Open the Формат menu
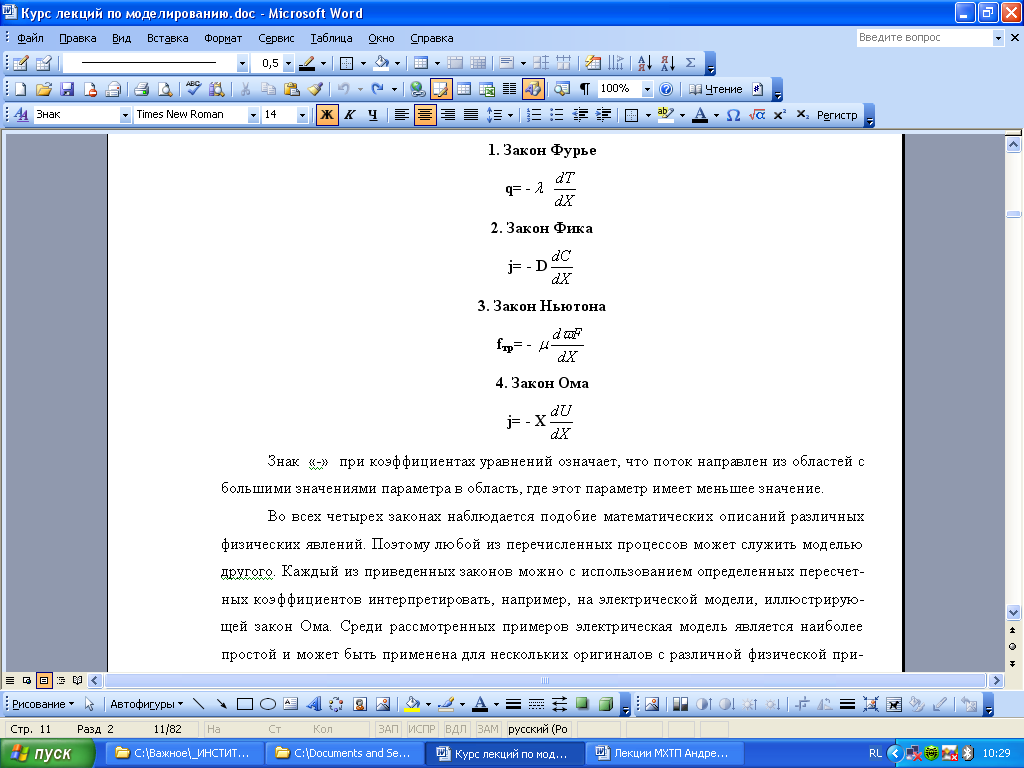1024x768 pixels. pyautogui.click(x=223, y=38)
